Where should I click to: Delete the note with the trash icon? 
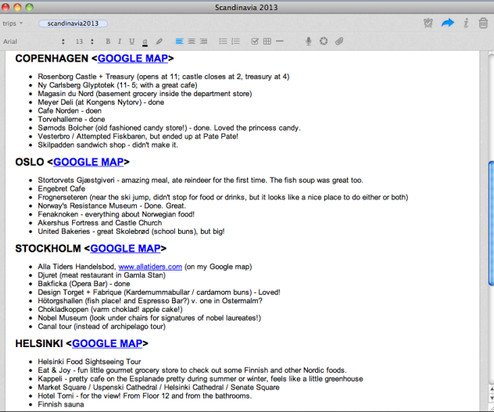(x=483, y=23)
